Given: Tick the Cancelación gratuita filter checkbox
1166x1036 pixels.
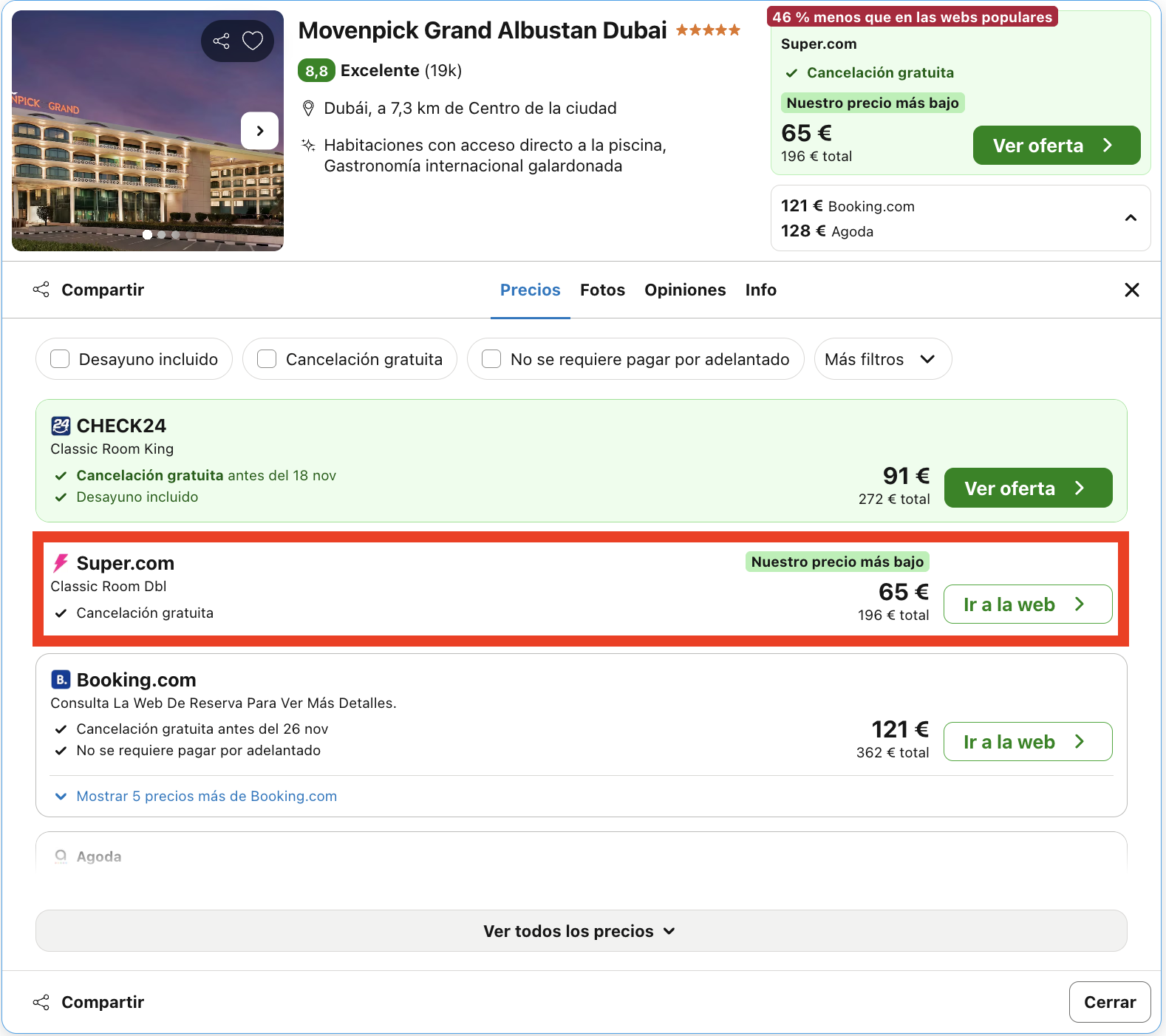Looking at the screenshot, I should click(x=267, y=359).
